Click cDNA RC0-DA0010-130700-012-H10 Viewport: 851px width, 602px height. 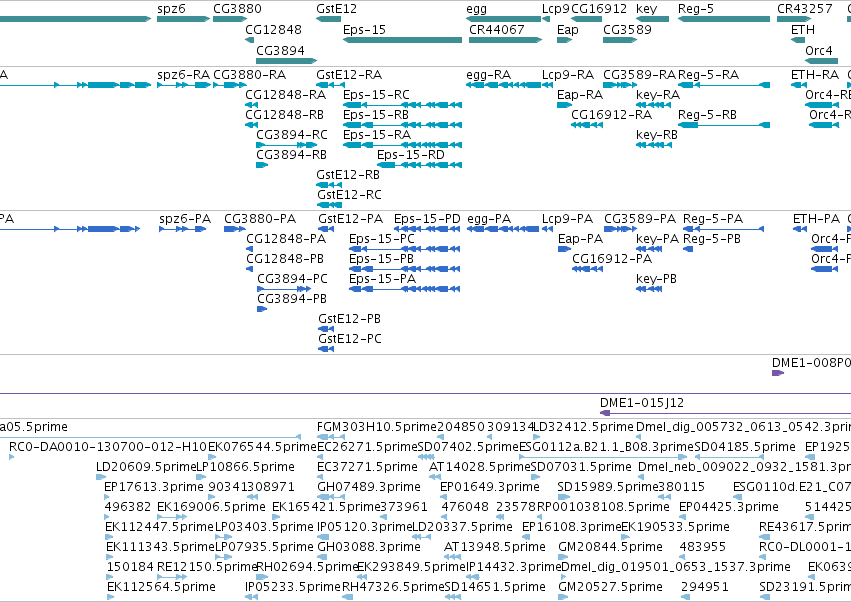[x=11, y=457]
